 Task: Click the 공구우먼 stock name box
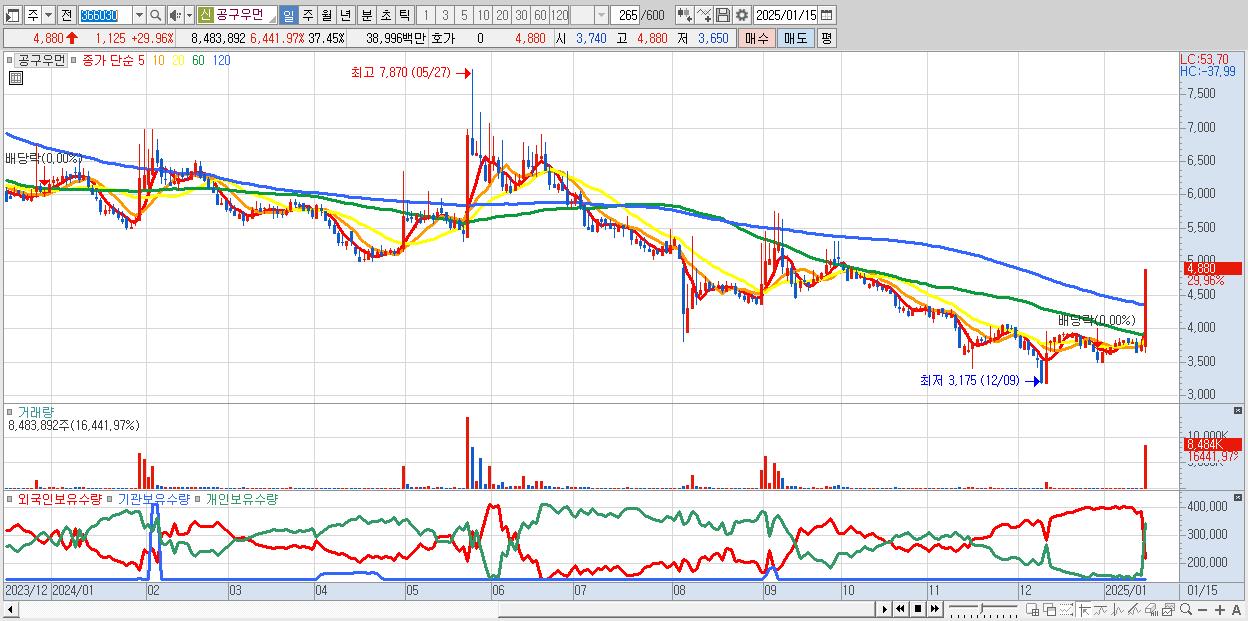click(x=246, y=15)
